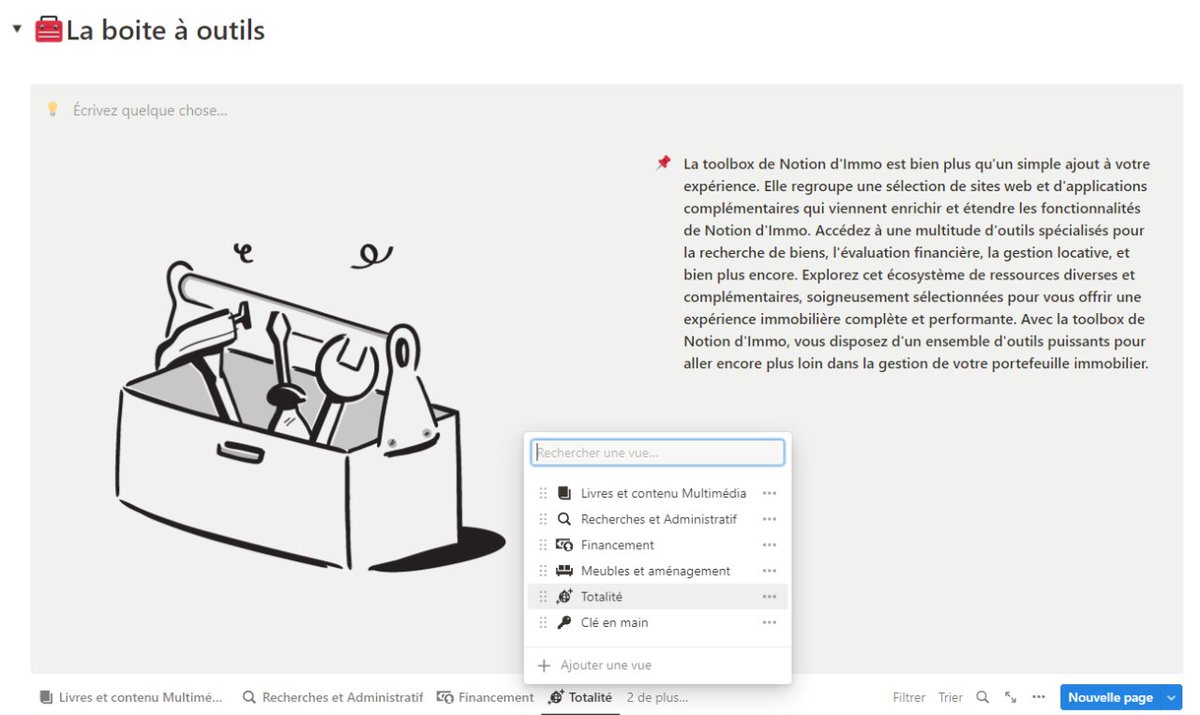Click the database search magnifier icon
The width and height of the screenshot is (1200, 715).
(983, 698)
